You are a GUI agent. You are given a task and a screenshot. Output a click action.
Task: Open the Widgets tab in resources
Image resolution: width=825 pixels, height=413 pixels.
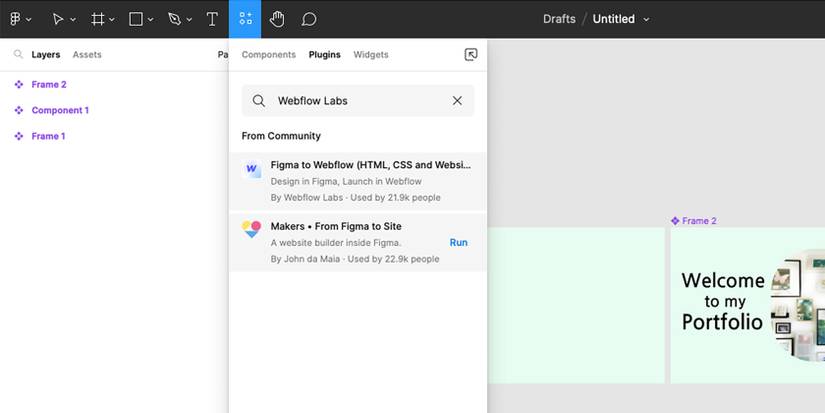[x=371, y=54]
